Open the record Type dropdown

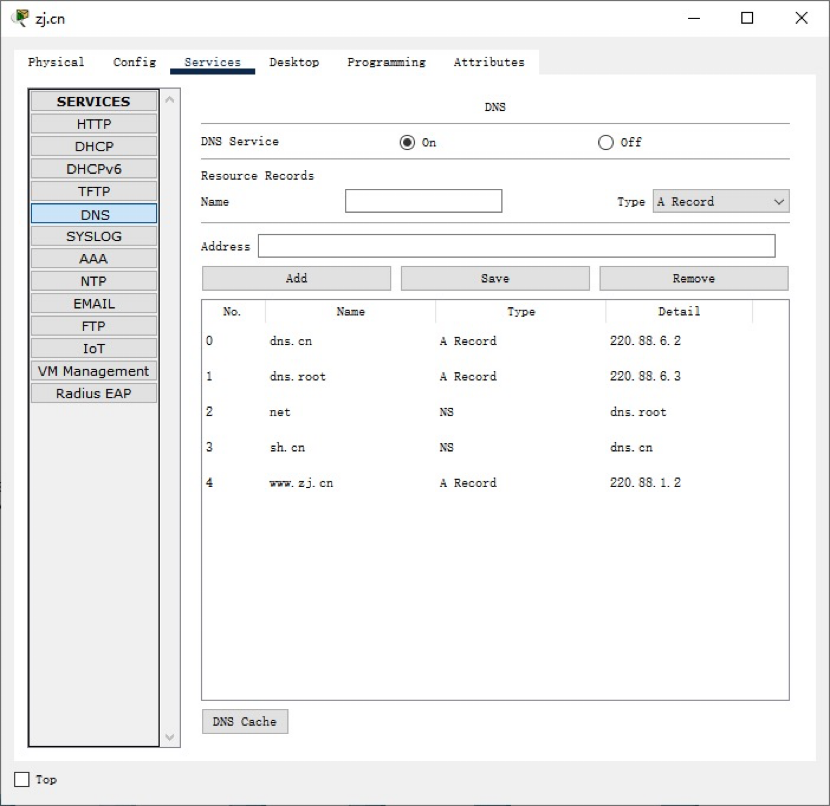tap(720, 202)
